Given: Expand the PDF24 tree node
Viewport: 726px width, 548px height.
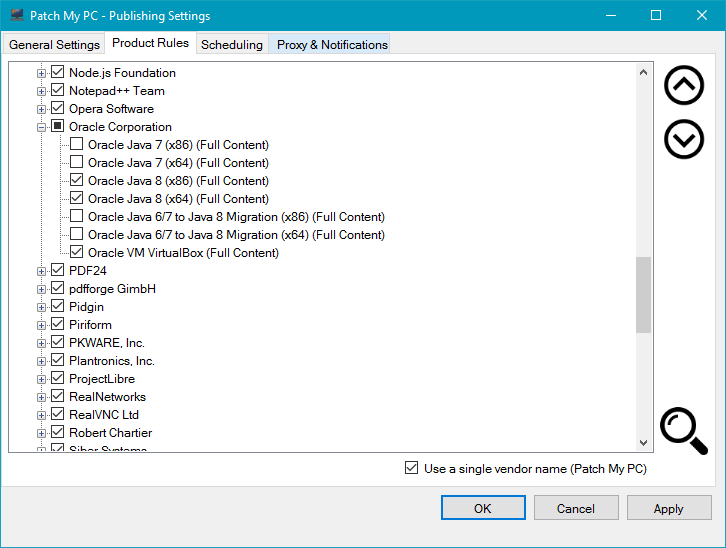Looking at the screenshot, I should point(41,271).
